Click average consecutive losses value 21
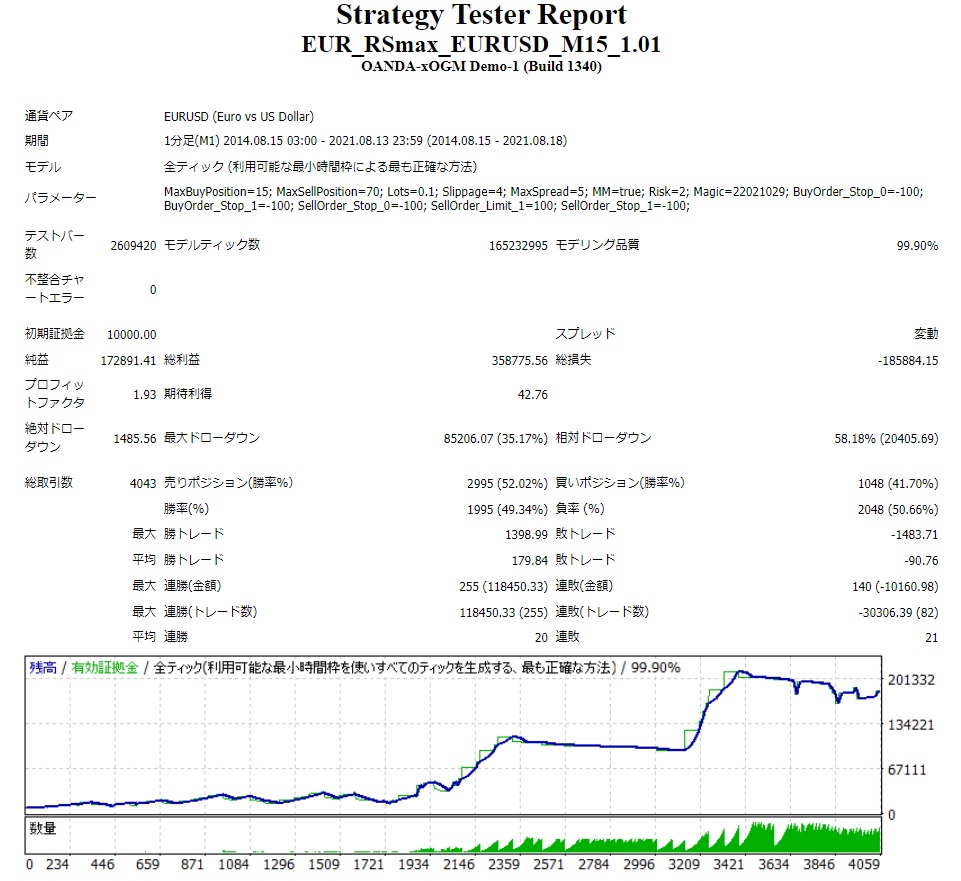The width and height of the screenshot is (961, 881). (932, 638)
